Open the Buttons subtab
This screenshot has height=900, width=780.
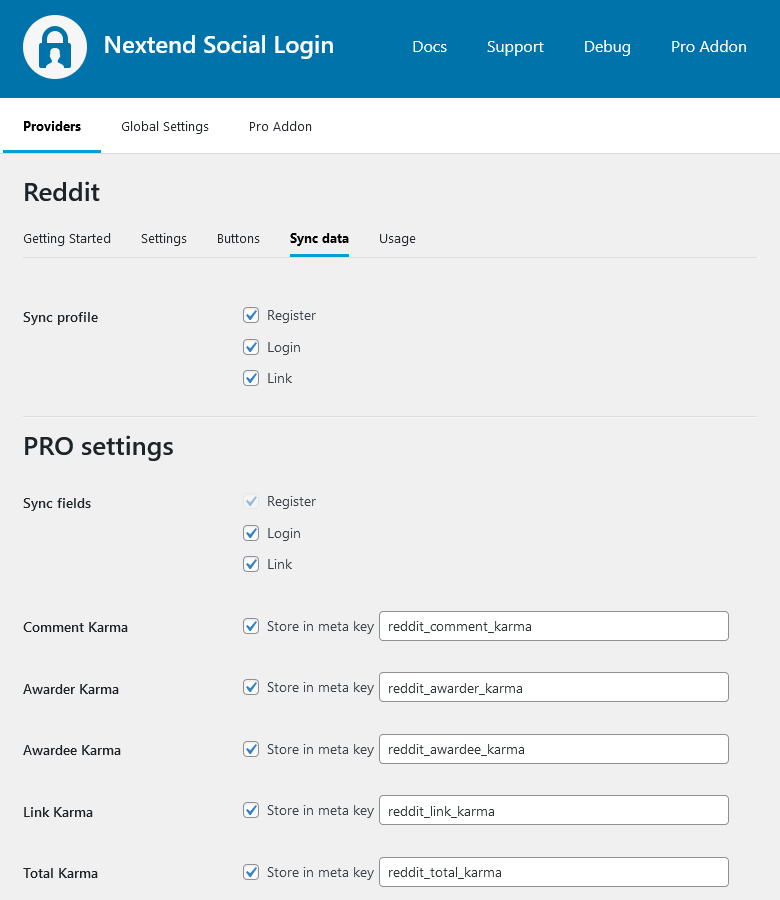[x=238, y=239]
